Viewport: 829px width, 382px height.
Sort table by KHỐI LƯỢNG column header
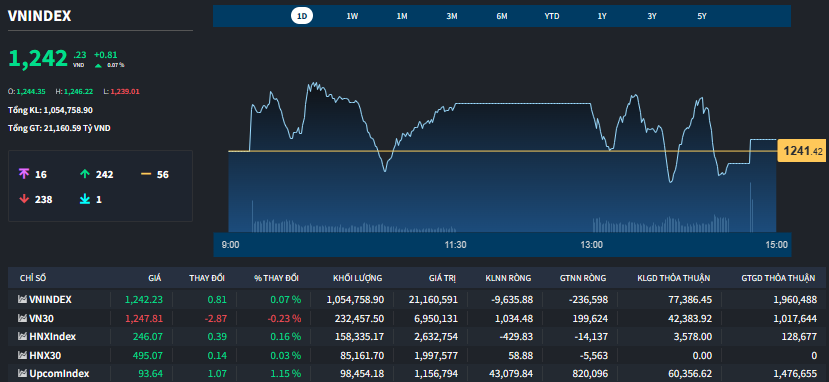click(357, 278)
